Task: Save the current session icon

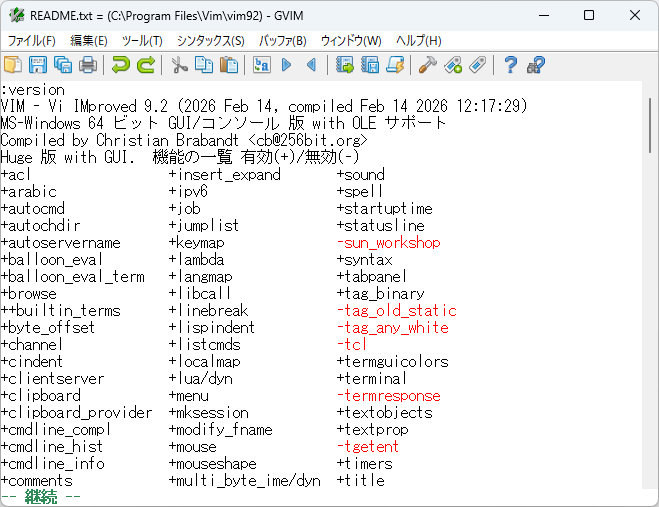Action: [x=370, y=65]
